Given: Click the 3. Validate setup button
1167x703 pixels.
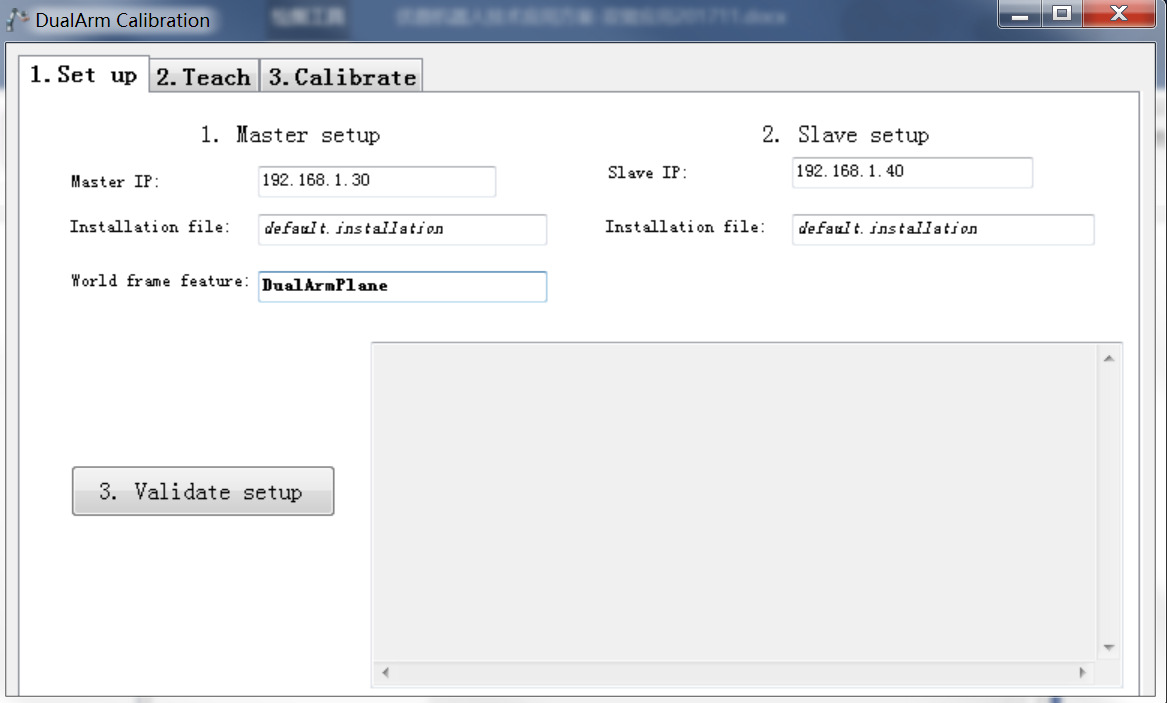Looking at the screenshot, I should click(202, 491).
